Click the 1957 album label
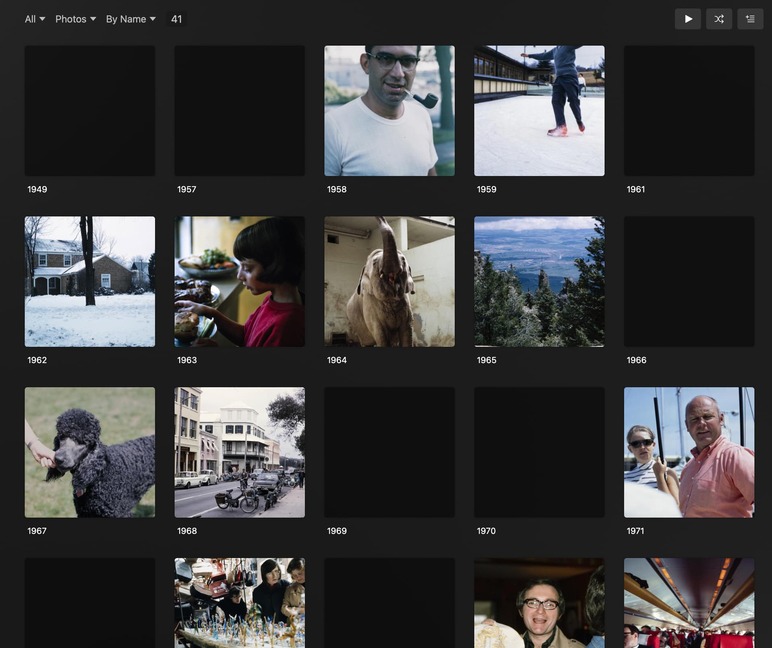 pyautogui.click(x=187, y=189)
